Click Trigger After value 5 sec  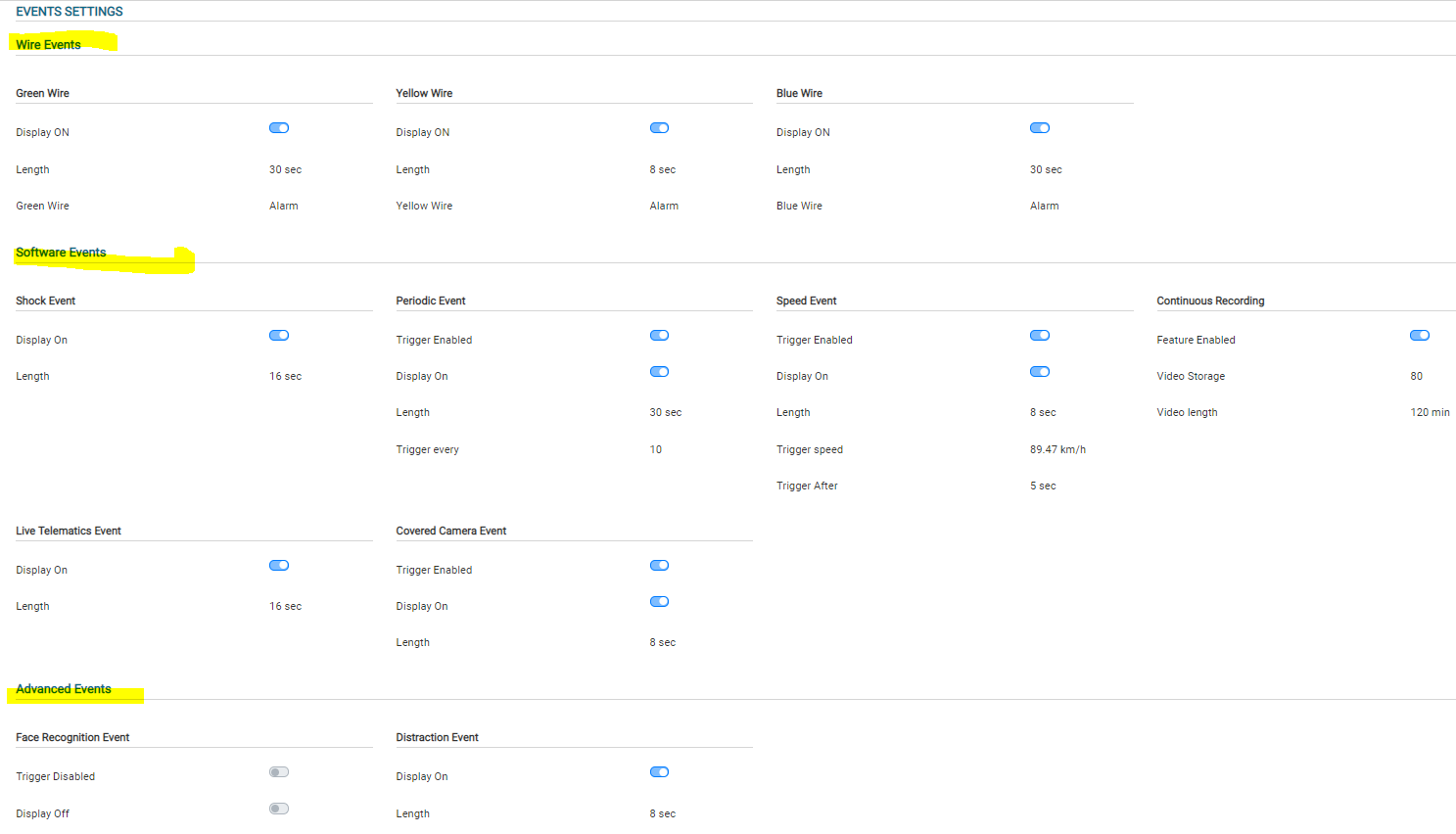[1043, 486]
